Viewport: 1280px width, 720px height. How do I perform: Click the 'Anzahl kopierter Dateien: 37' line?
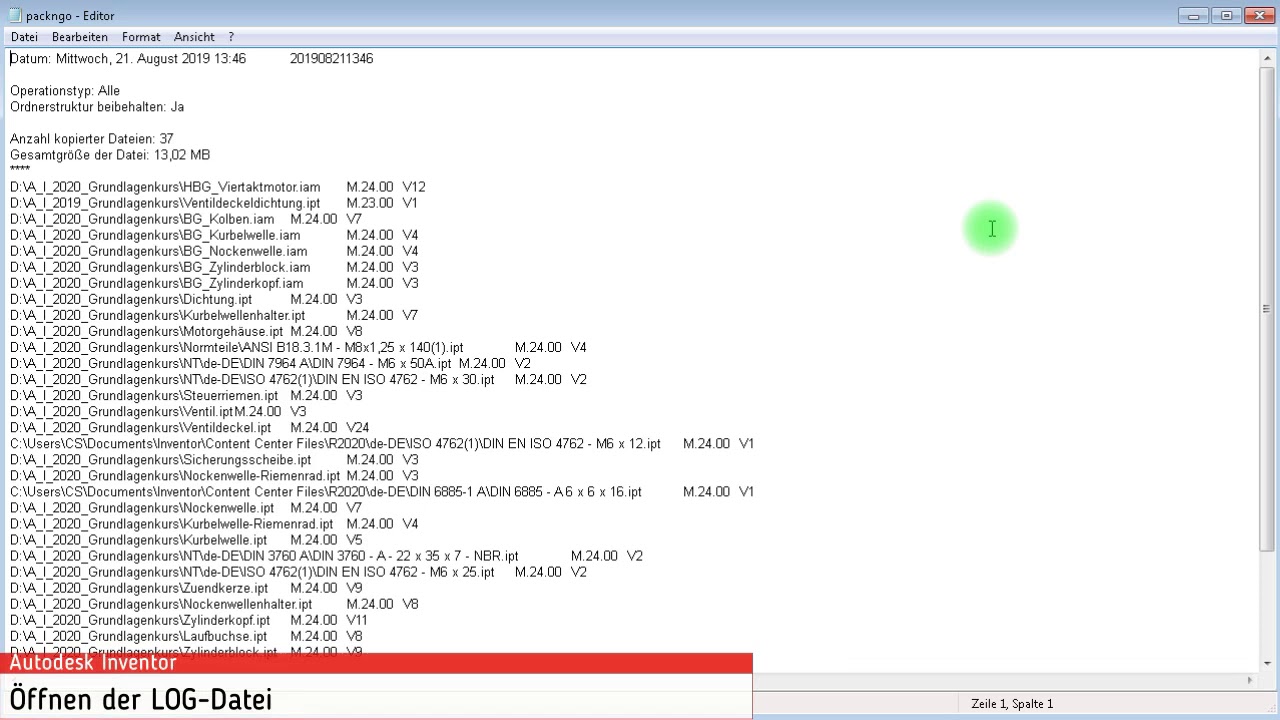(x=92, y=139)
